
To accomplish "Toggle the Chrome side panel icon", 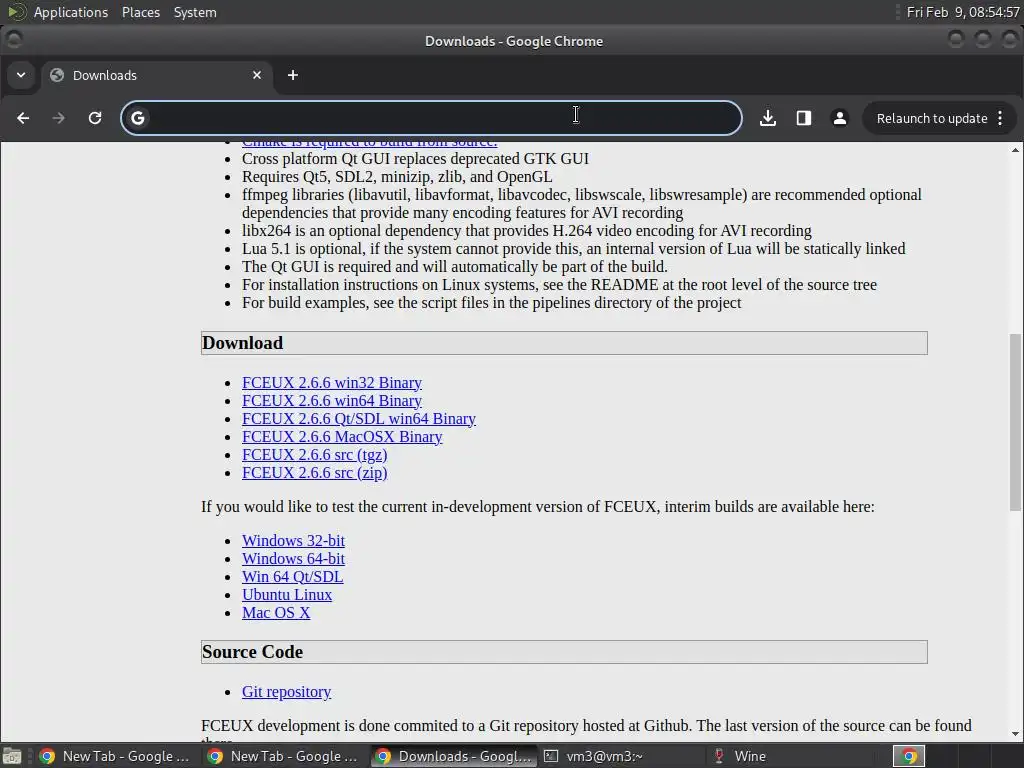I will click(x=804, y=118).
